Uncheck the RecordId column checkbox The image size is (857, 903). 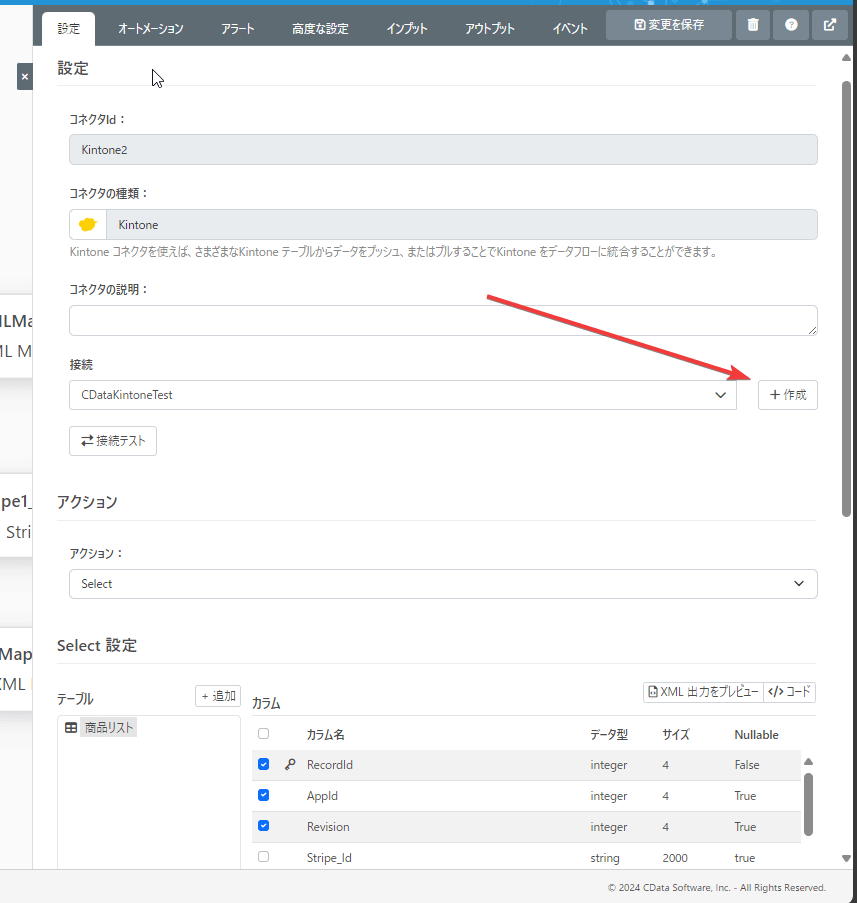(x=263, y=764)
